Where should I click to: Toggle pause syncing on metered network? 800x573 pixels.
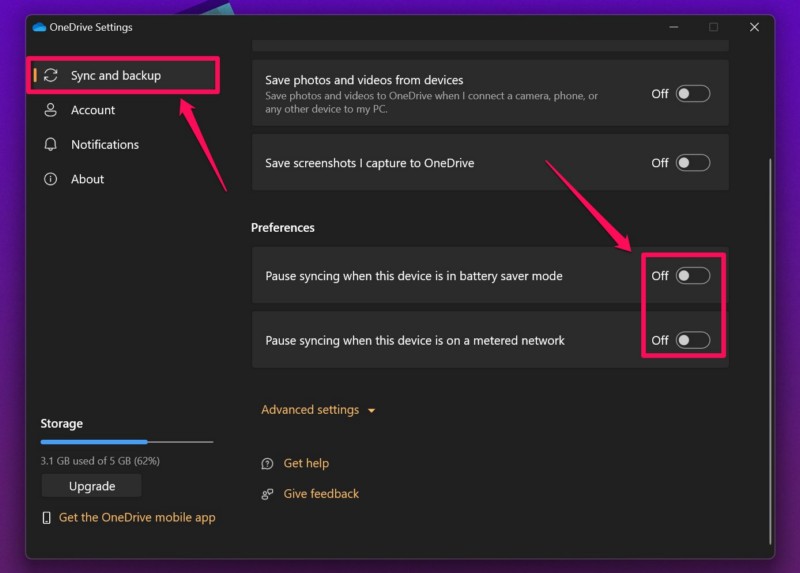click(x=692, y=341)
